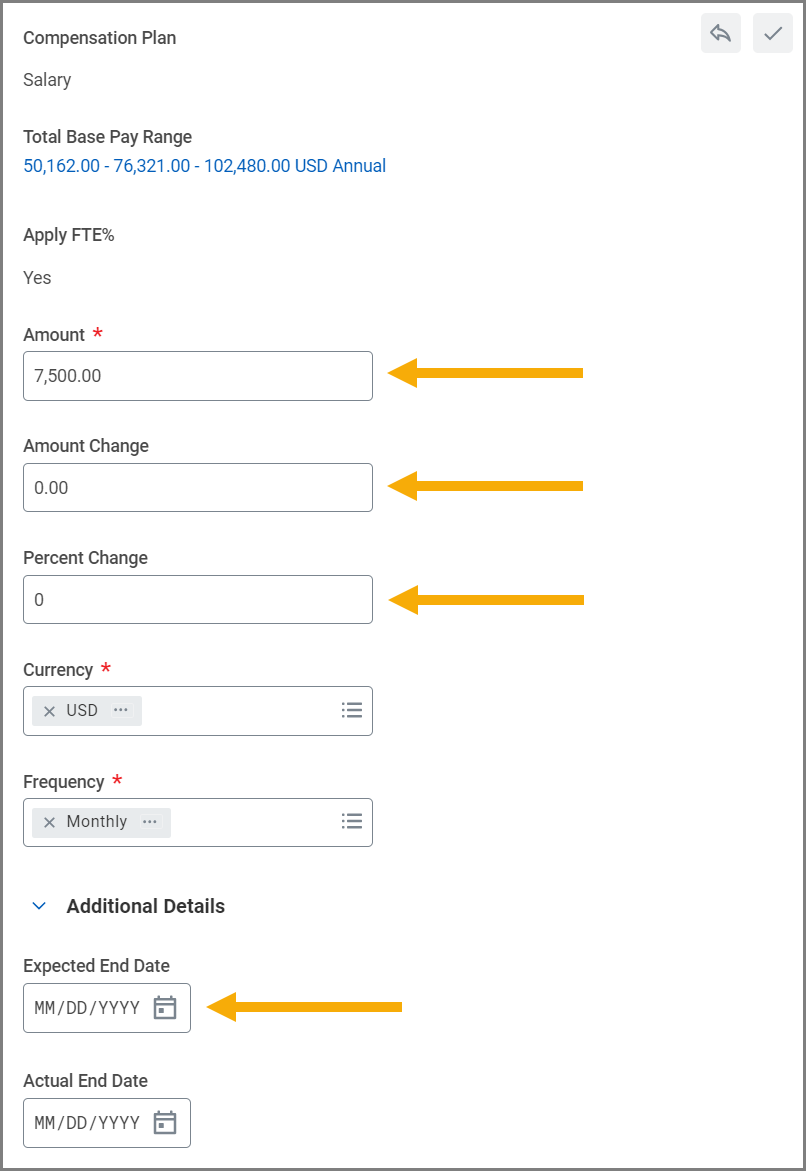806x1171 pixels.
Task: Select the USD currency chip
Action: (82, 710)
